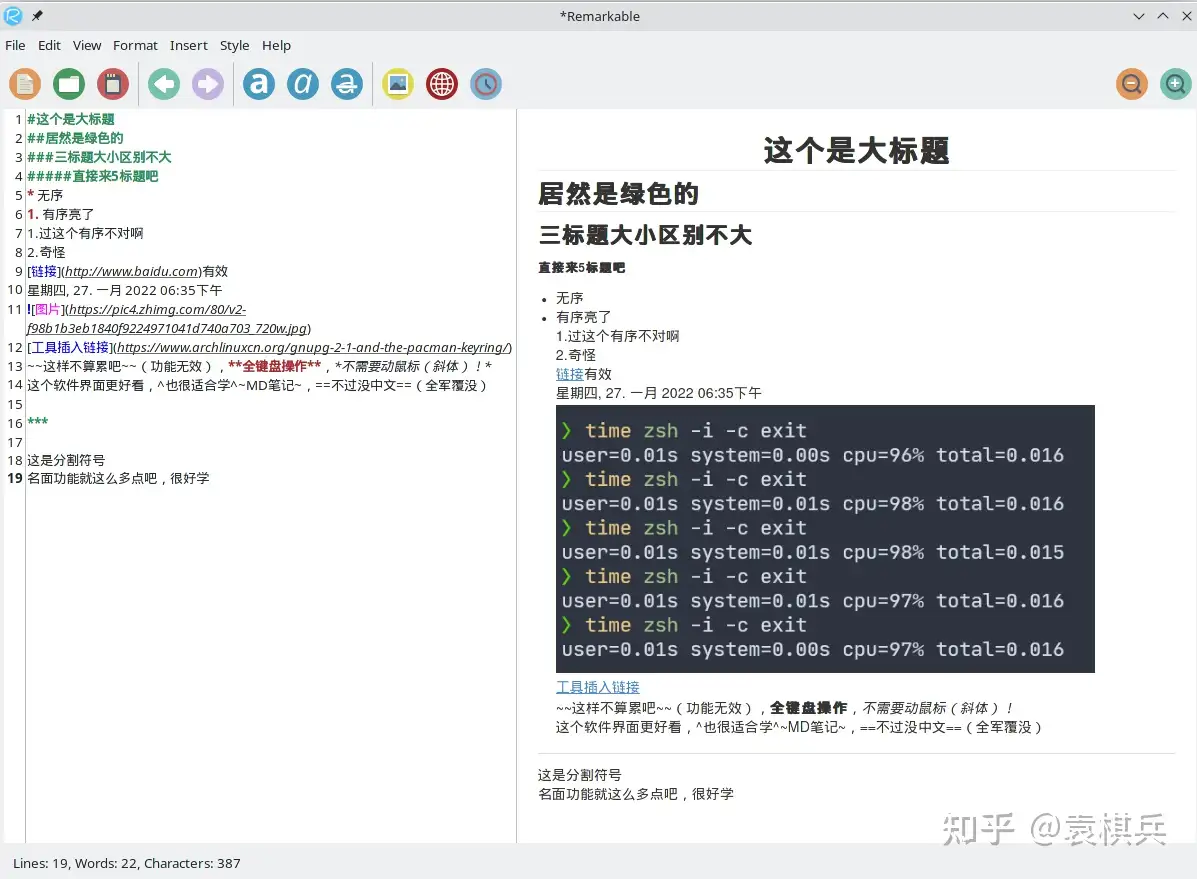Click the Remarkable app icon in title bar
Viewport: 1197px width, 879px height.
coord(13,15)
